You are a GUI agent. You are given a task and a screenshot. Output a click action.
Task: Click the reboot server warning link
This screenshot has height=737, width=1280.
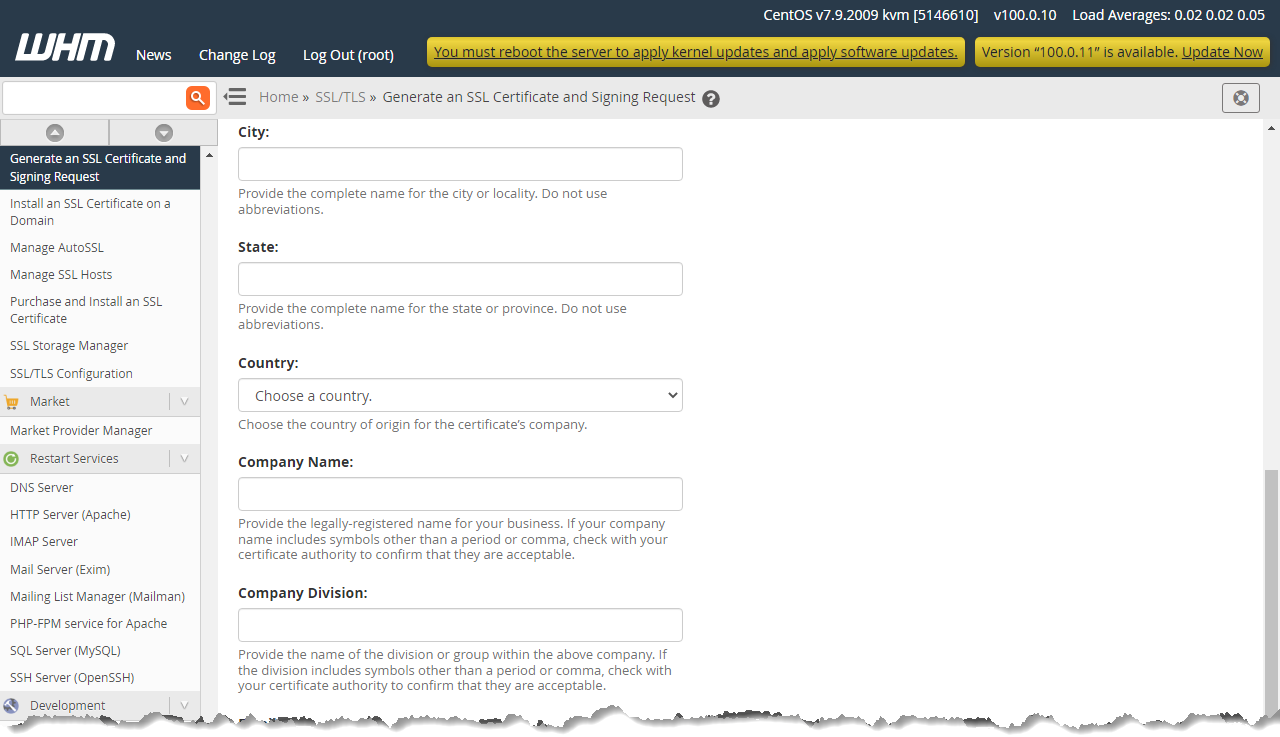click(696, 51)
